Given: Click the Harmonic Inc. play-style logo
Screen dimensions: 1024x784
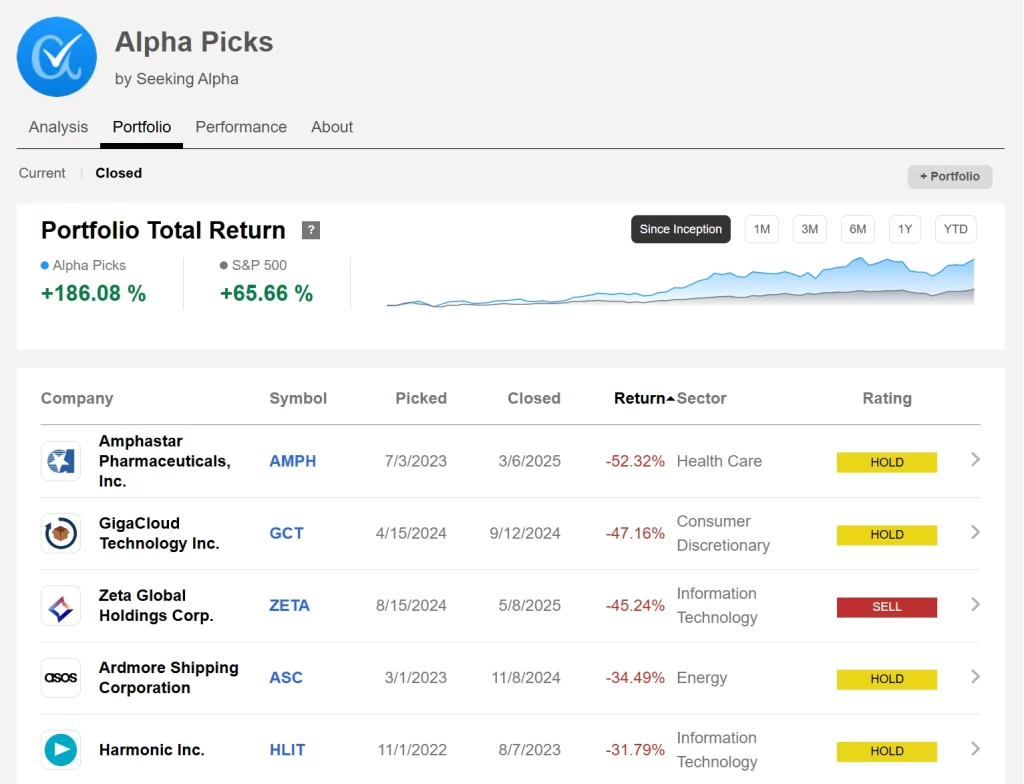Looking at the screenshot, I should [61, 750].
